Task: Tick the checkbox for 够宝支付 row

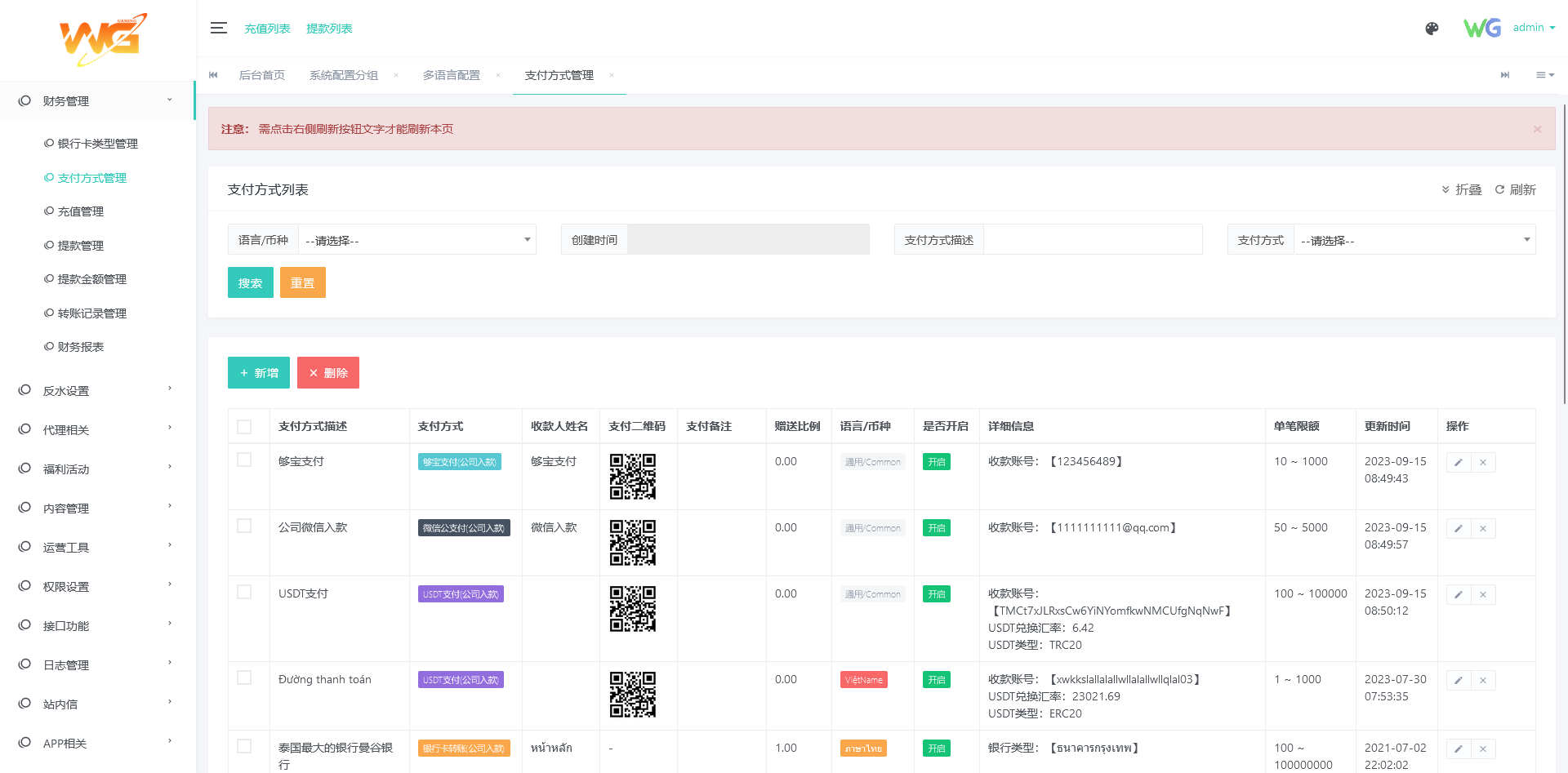Action: (244, 460)
